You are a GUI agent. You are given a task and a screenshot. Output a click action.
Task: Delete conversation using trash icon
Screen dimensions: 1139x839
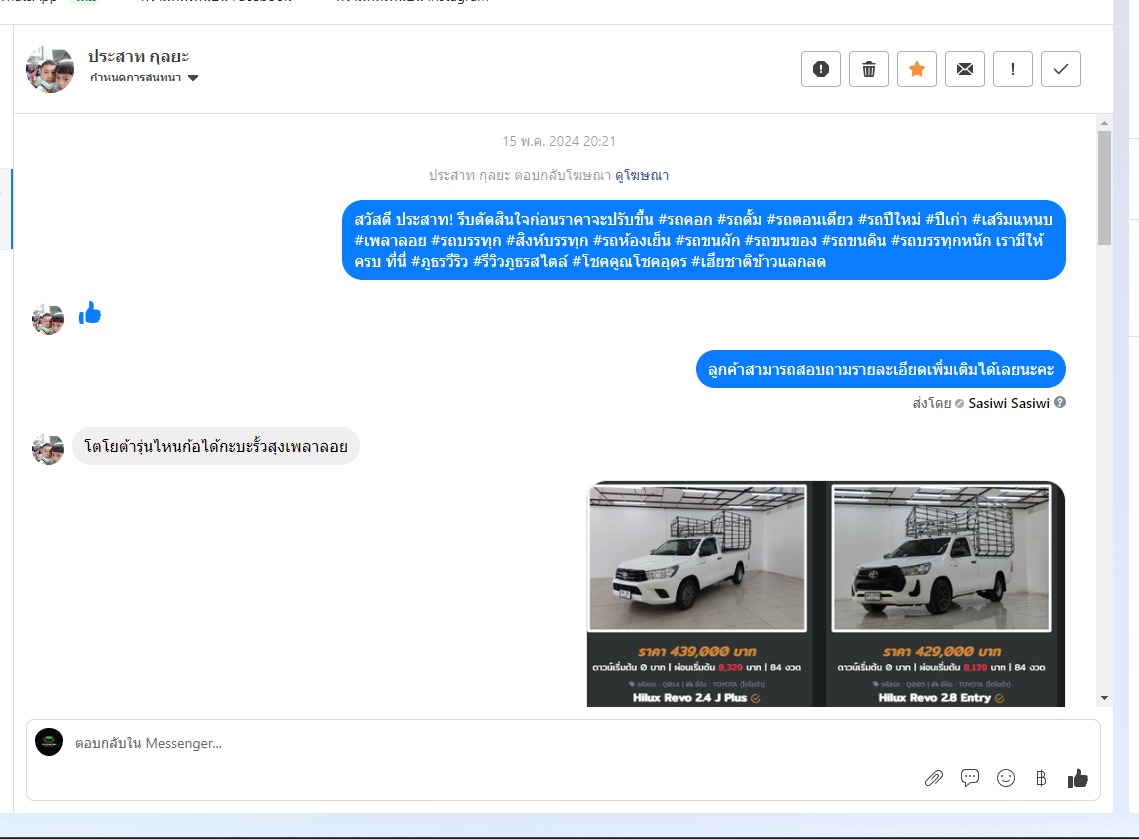click(869, 69)
